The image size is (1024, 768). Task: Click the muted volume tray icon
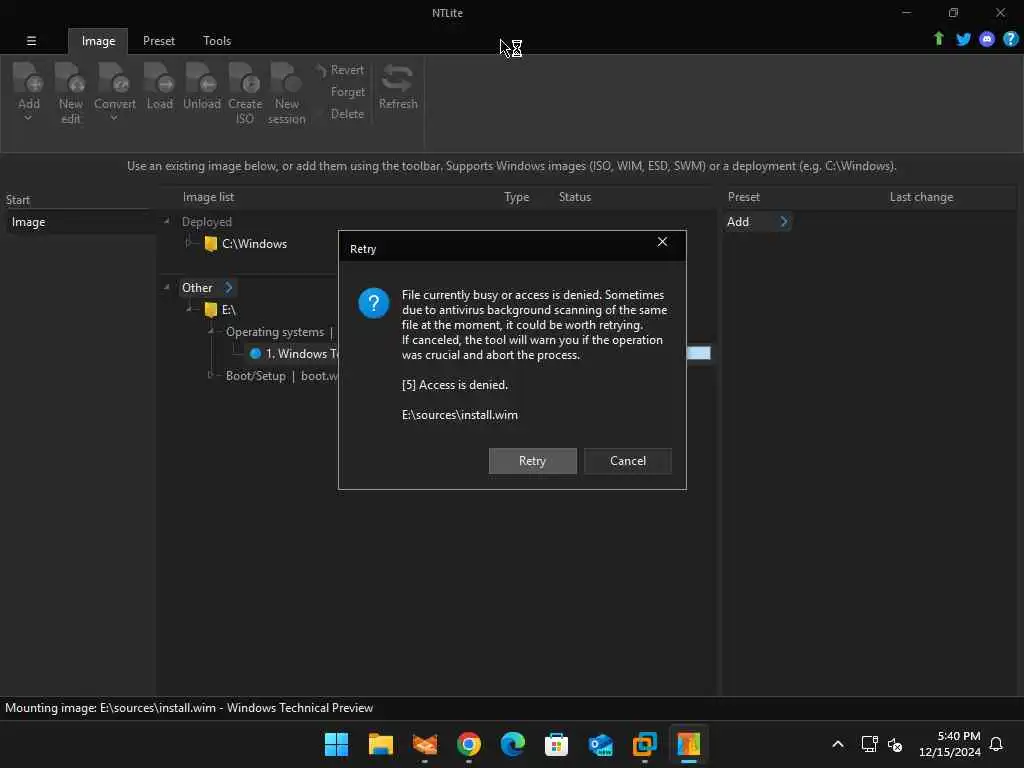pos(895,744)
